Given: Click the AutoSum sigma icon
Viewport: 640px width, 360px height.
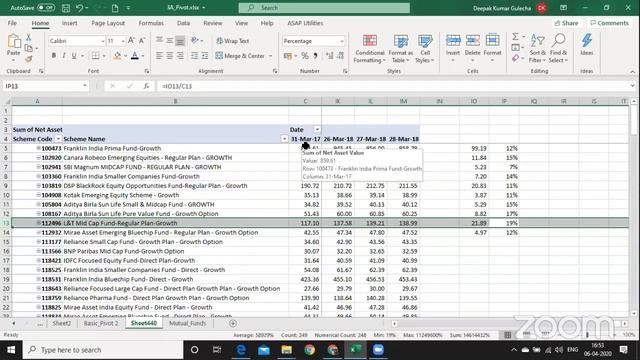Looking at the screenshot, I should (516, 37).
